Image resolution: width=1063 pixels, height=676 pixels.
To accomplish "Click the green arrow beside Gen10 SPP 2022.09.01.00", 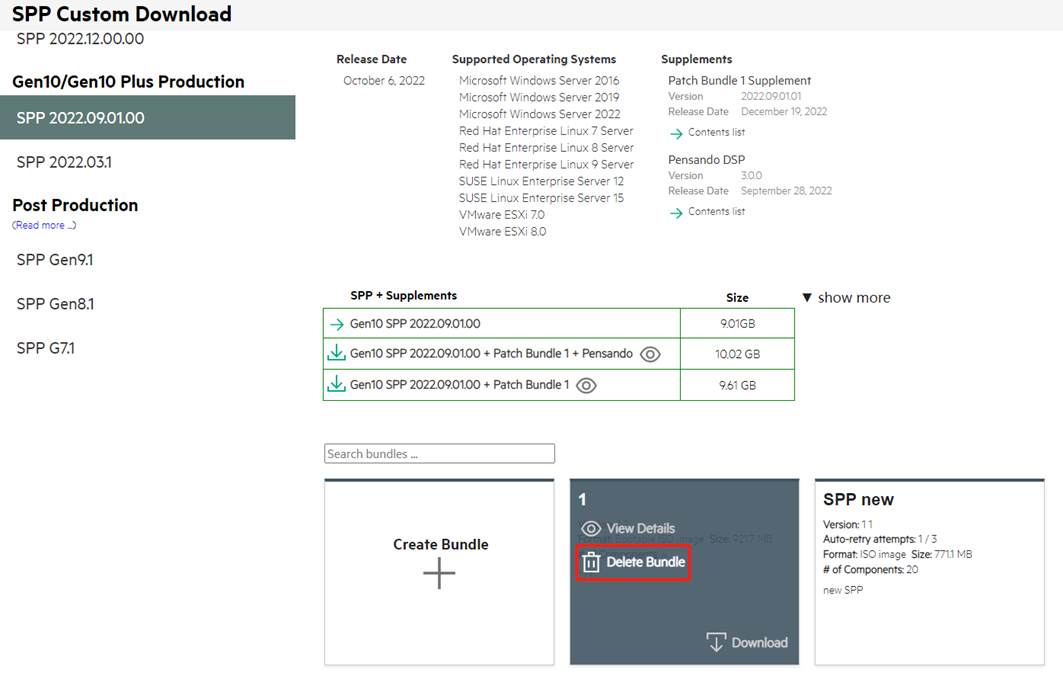I will coord(337,324).
